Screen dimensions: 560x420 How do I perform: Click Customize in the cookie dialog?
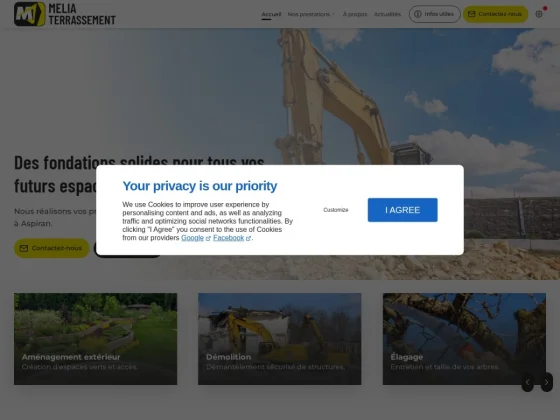[336, 210]
